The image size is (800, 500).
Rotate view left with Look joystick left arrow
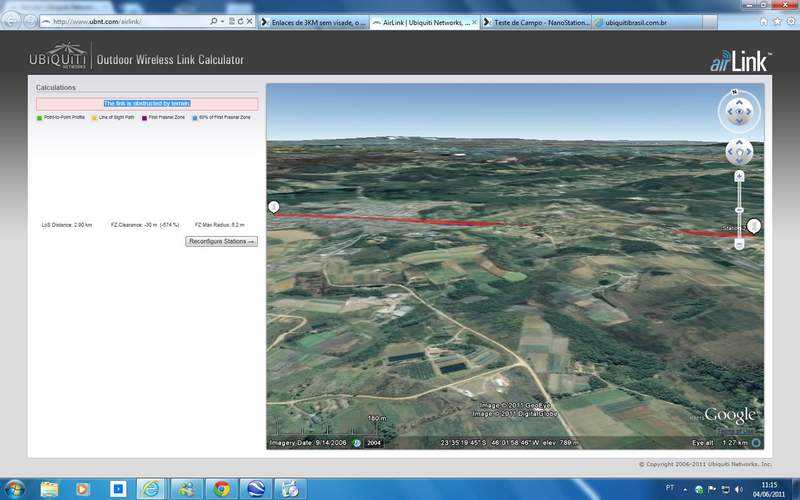[x=730, y=112]
